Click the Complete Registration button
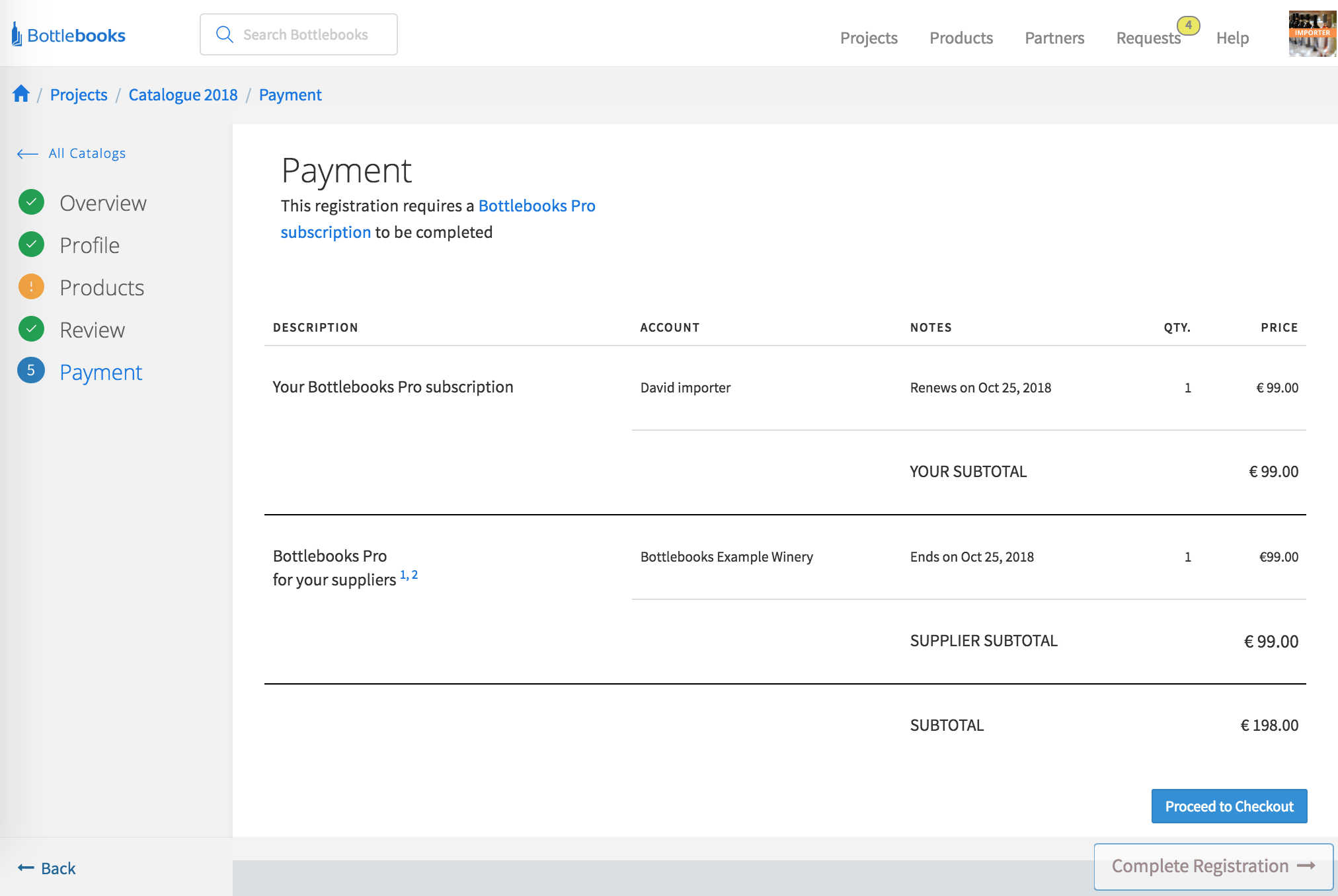 pos(1213,866)
